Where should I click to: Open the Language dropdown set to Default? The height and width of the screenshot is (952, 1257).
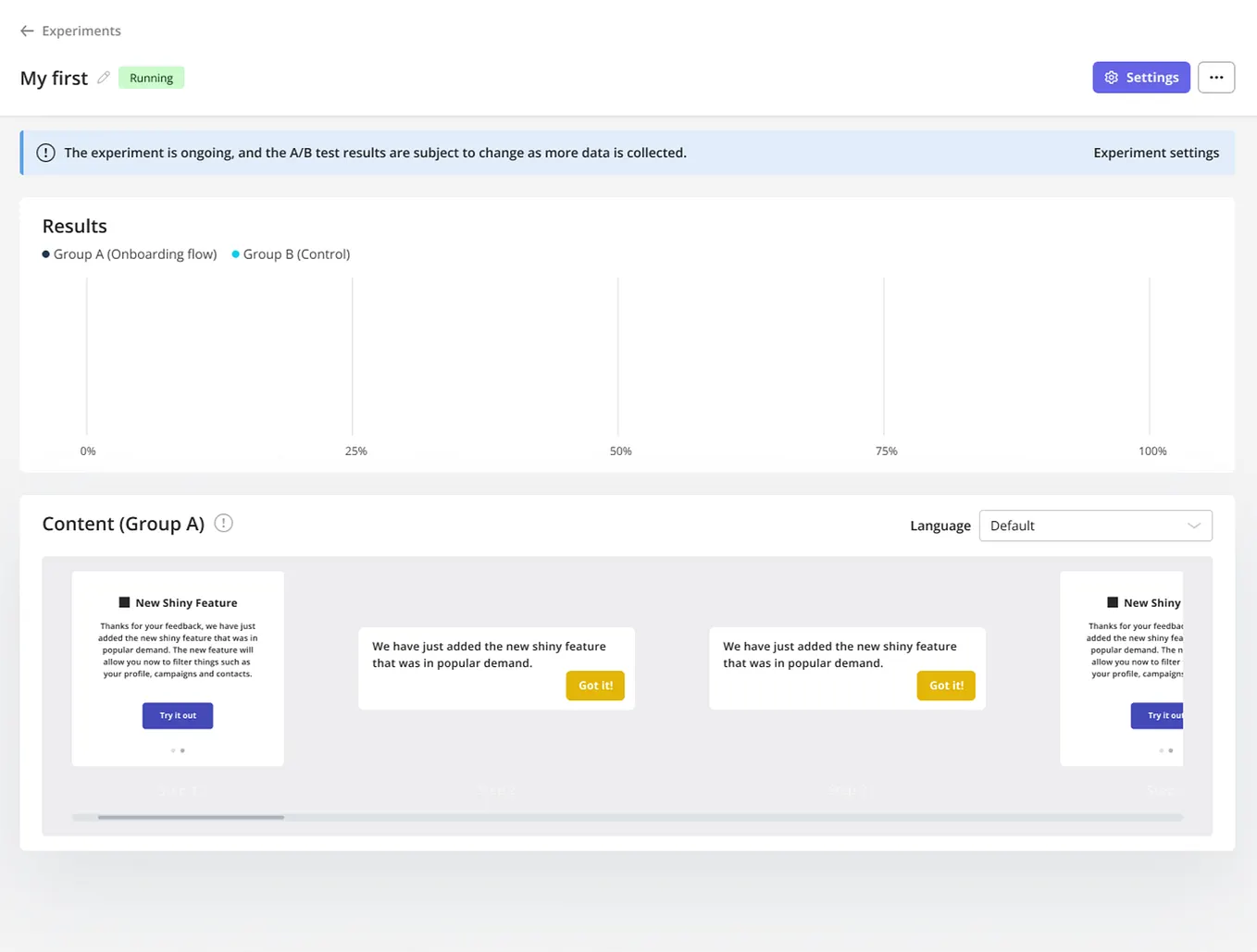1095,525
